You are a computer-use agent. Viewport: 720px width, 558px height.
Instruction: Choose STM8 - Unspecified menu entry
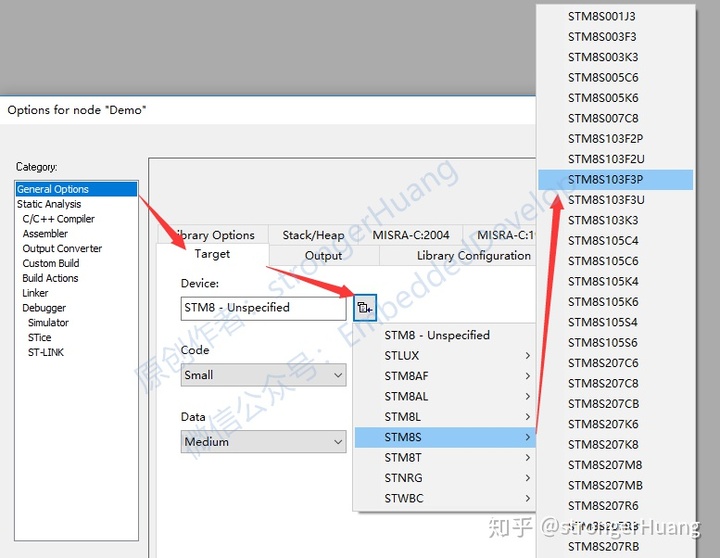pos(444,335)
